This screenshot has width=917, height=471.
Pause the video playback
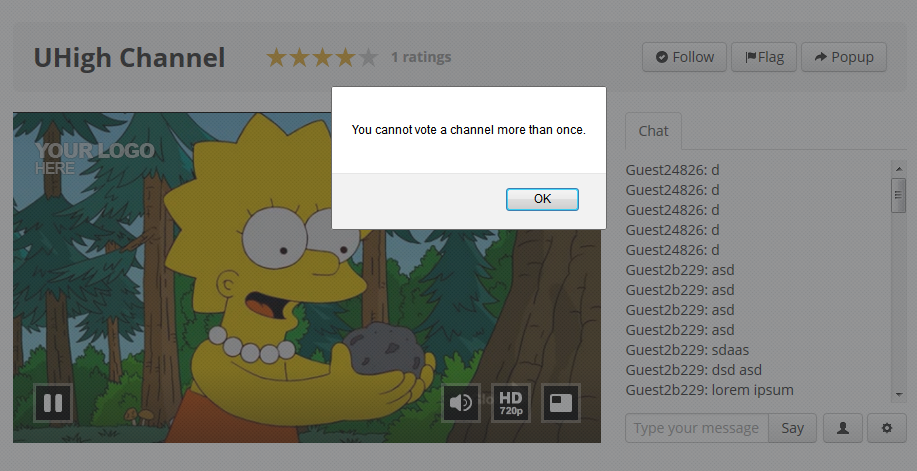point(53,403)
